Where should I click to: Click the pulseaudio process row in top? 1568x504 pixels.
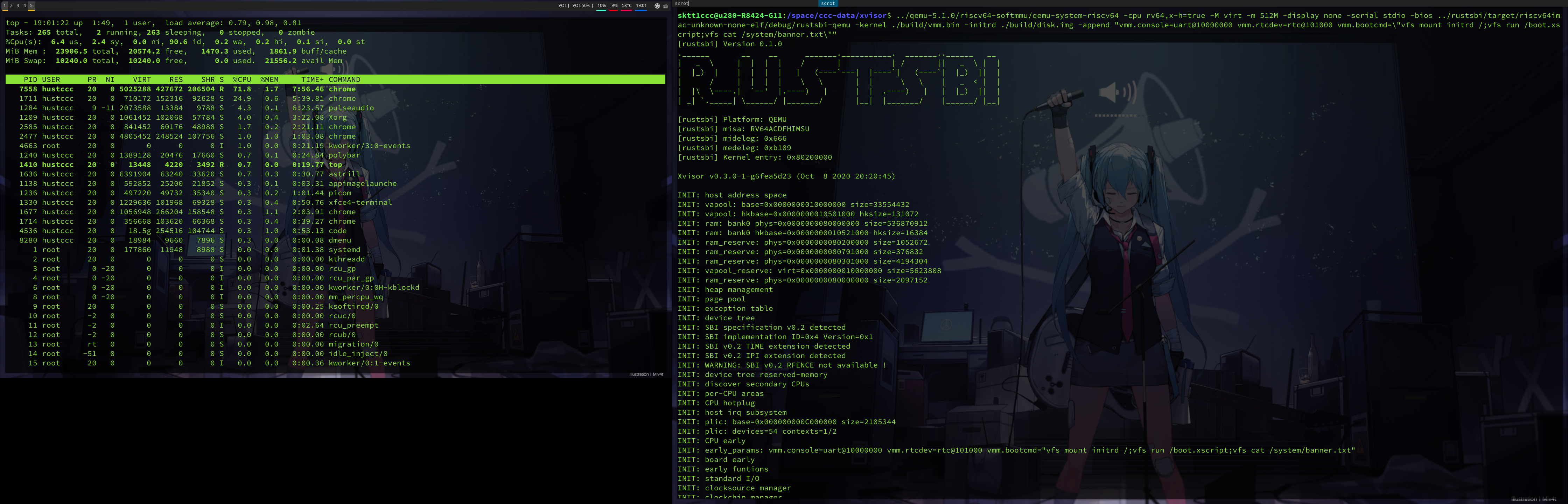[183, 108]
